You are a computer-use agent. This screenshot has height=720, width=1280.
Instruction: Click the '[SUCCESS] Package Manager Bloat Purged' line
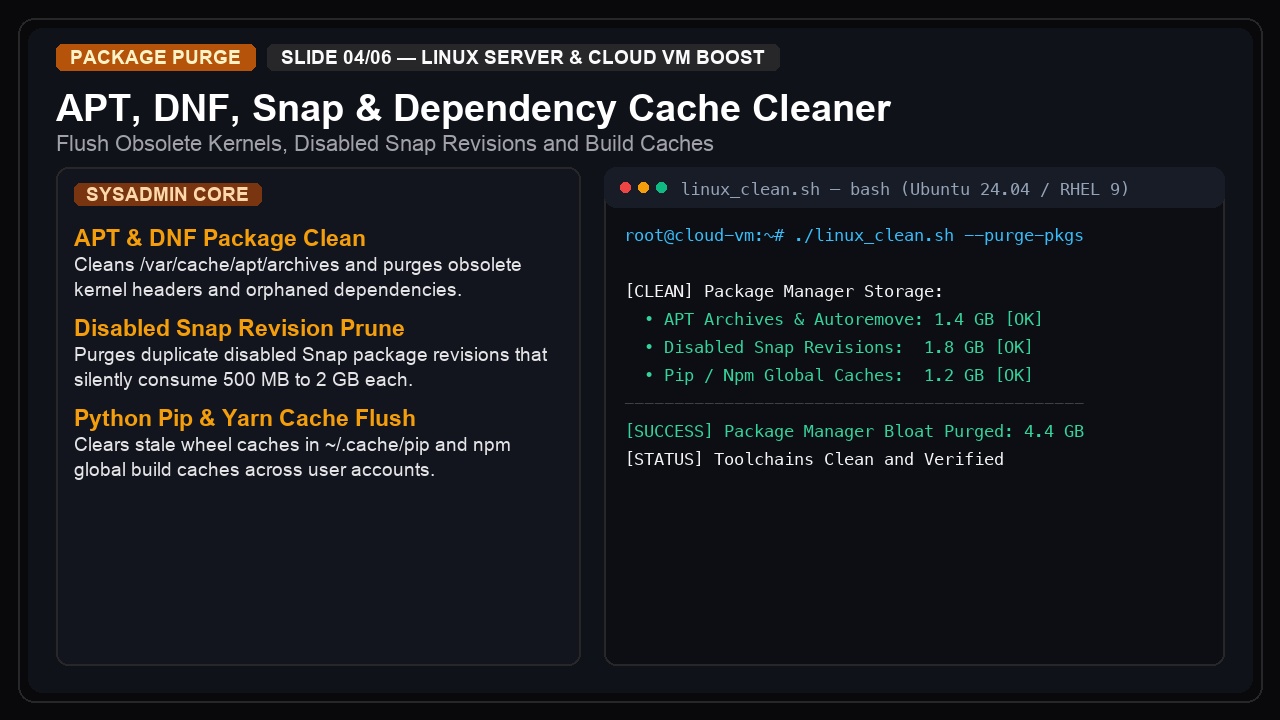[854, 432]
